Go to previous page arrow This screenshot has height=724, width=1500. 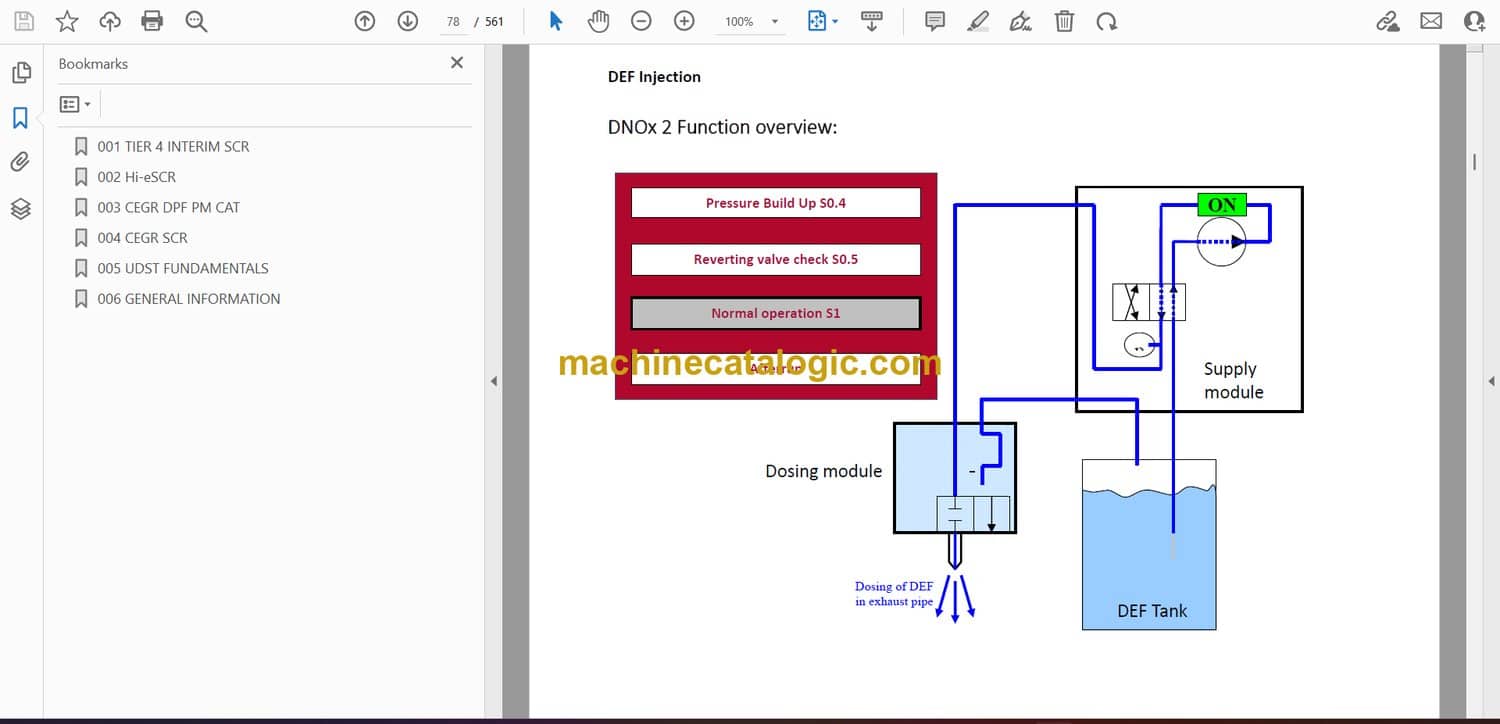tap(365, 21)
